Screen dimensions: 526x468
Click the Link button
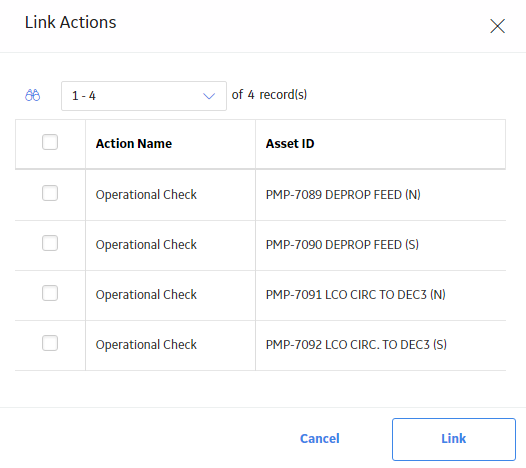click(454, 439)
